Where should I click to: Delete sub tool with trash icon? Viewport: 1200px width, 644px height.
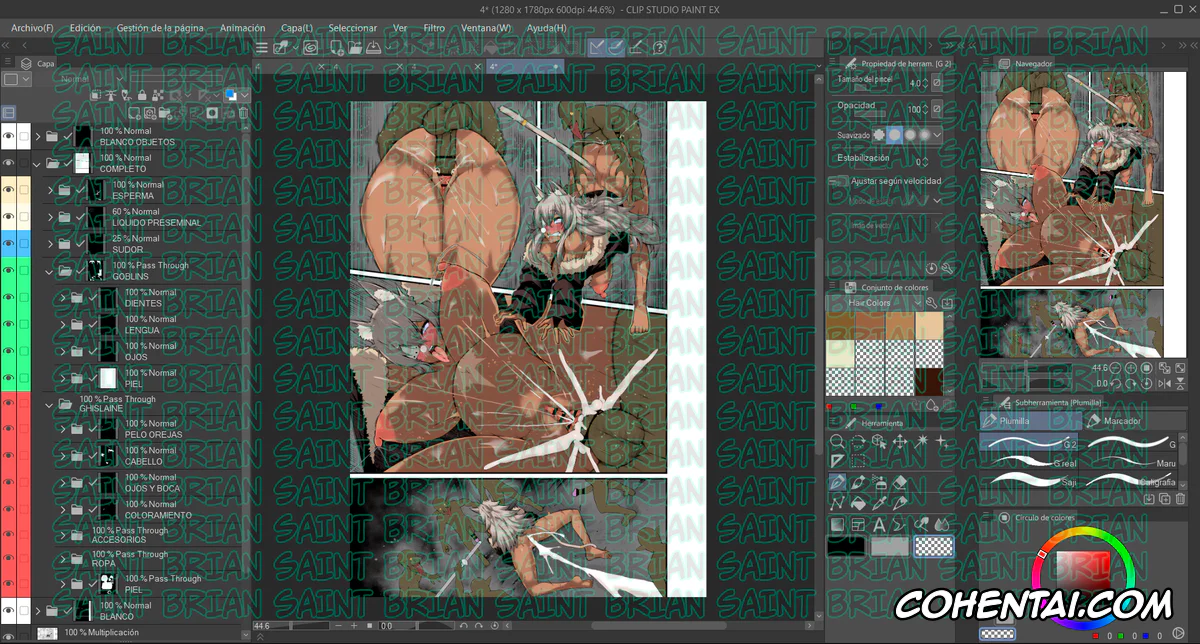(1179, 498)
